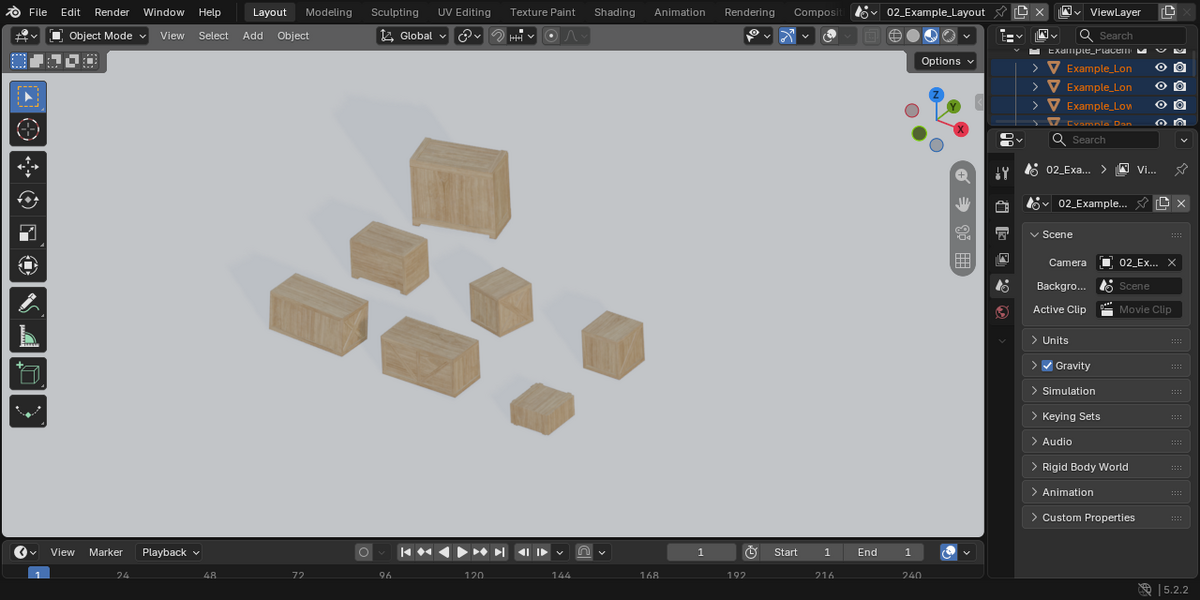Open the Playback dropdown
Viewport: 1200px width, 600px height.
point(169,552)
